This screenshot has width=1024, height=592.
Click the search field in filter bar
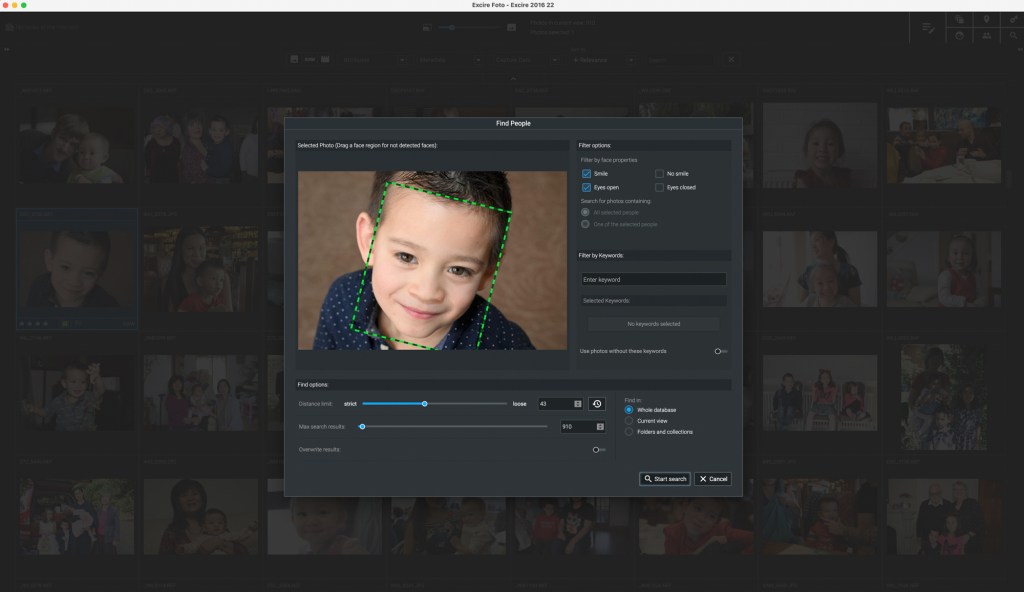tap(679, 59)
